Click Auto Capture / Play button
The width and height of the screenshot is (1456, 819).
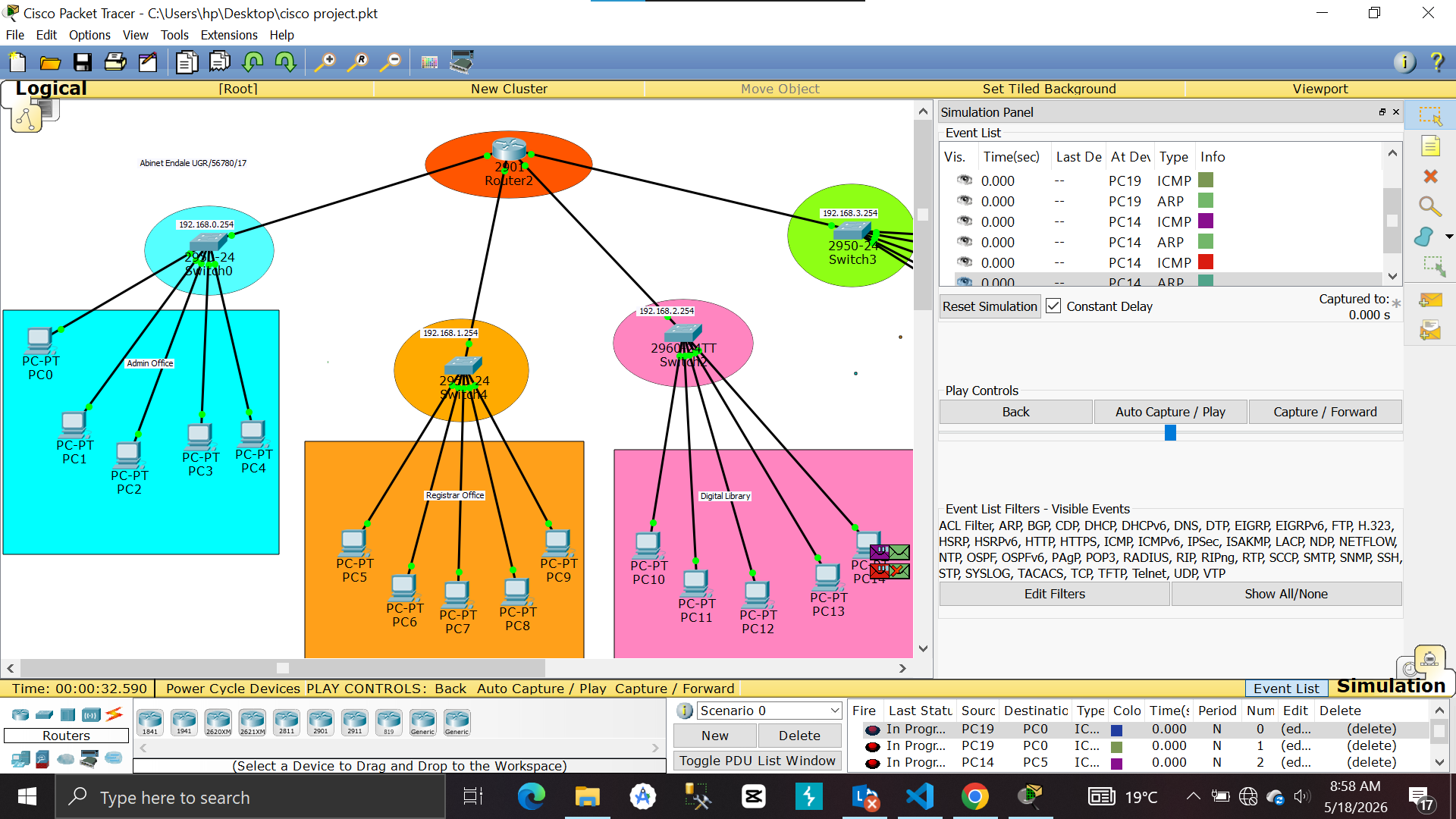(x=1170, y=412)
